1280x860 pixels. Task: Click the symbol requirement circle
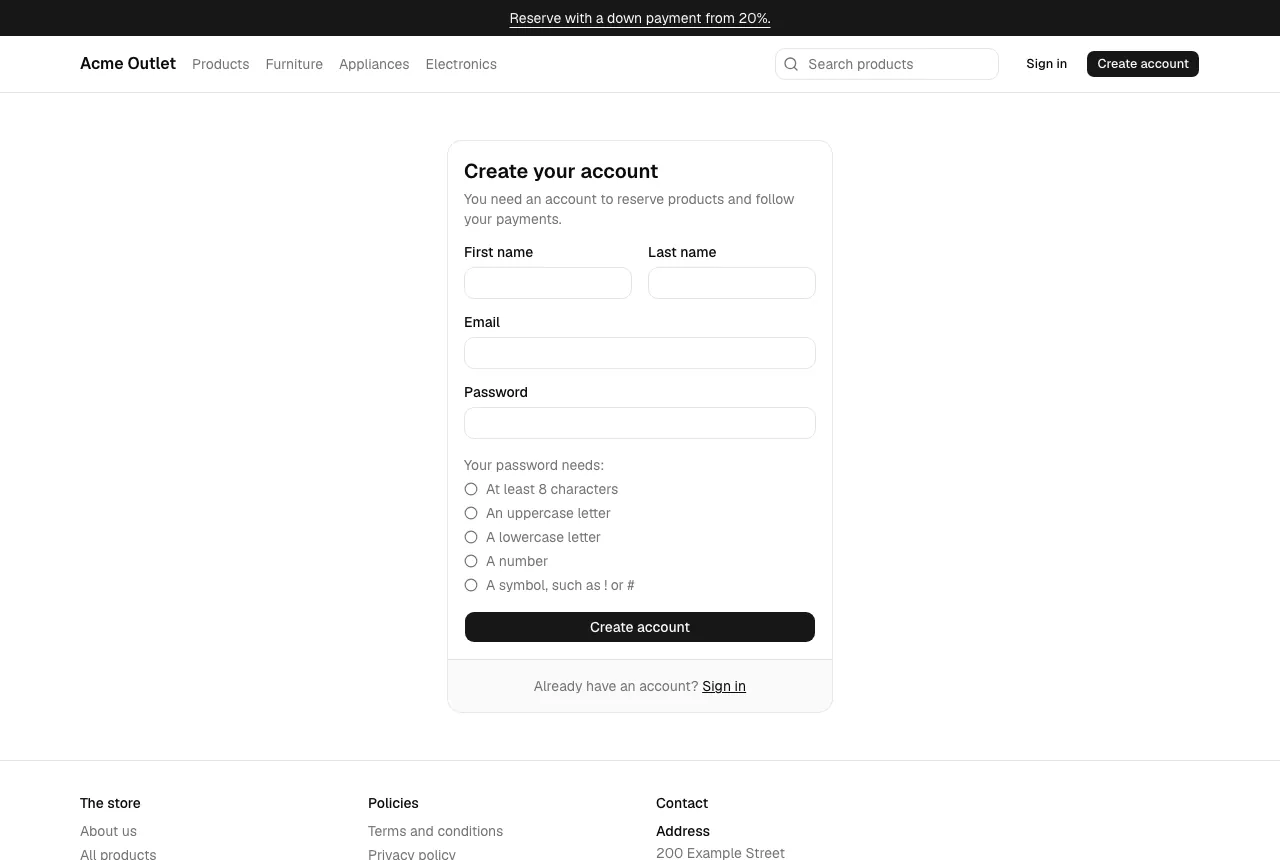(x=471, y=585)
